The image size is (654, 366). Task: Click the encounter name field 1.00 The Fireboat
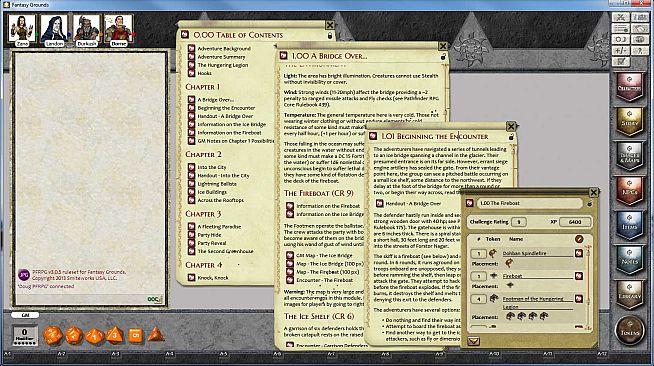point(530,203)
